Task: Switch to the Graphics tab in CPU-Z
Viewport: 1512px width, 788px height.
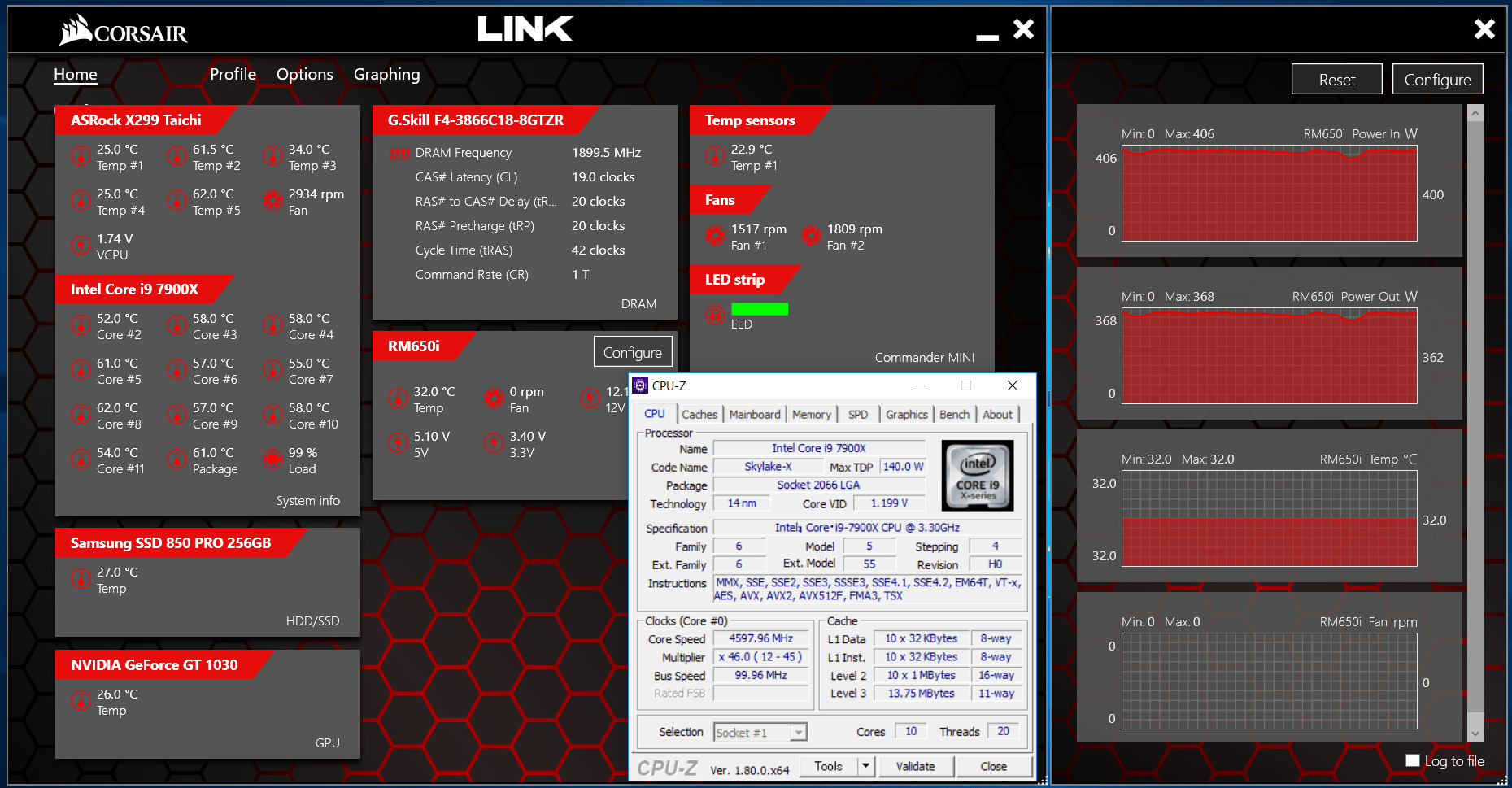Action: [907, 414]
